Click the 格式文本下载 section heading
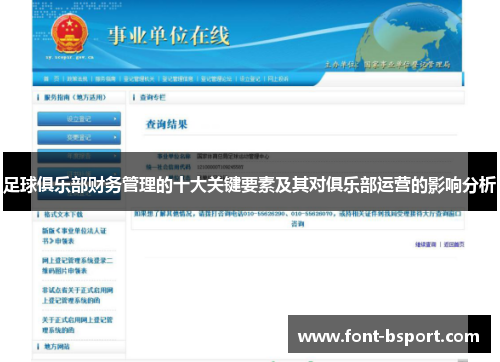 63,214
